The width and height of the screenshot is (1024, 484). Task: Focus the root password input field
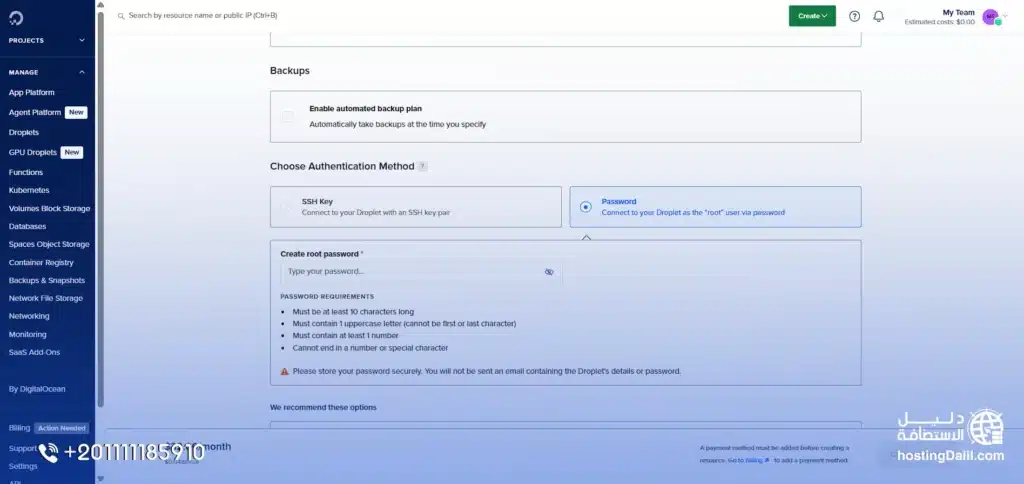pos(410,271)
